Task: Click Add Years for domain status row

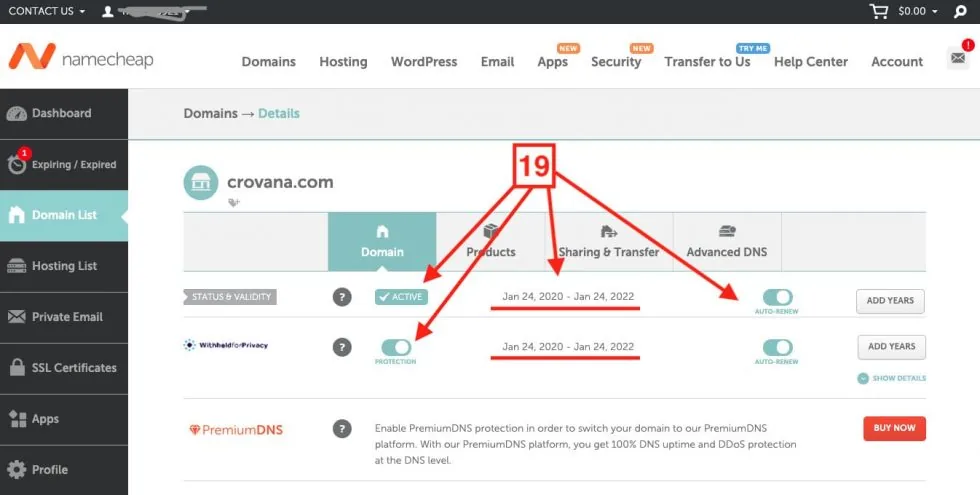Action: 890,301
